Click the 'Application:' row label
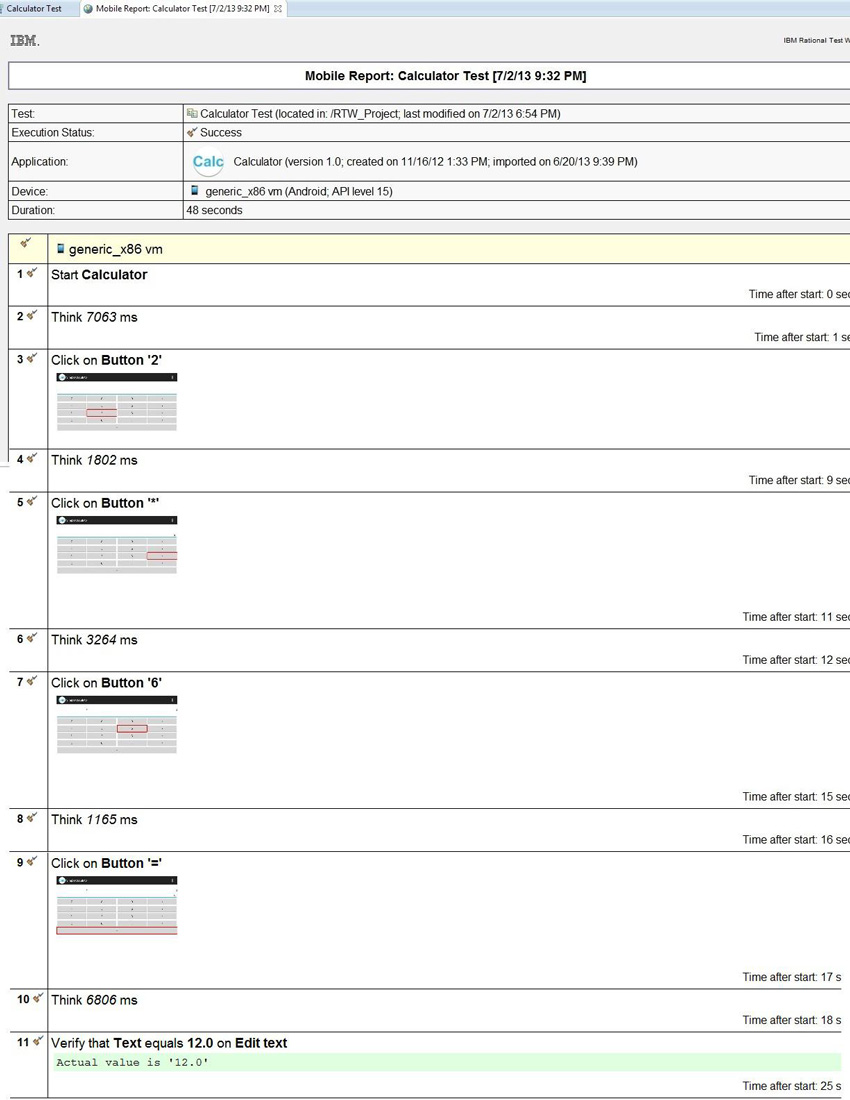Image resolution: width=850 pixels, height=1100 pixels. [39, 161]
